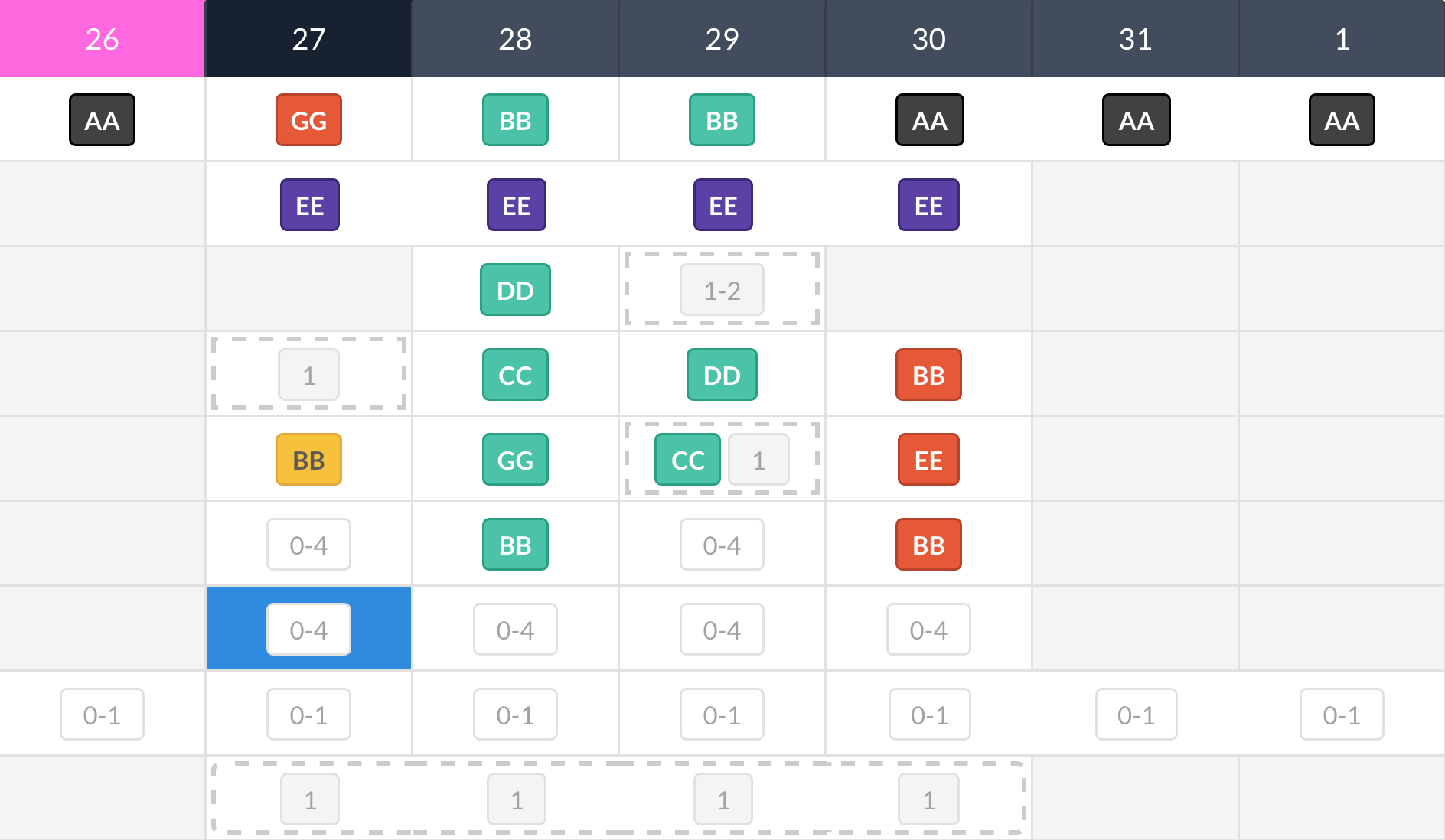Select the day 27 column header

tap(308, 38)
